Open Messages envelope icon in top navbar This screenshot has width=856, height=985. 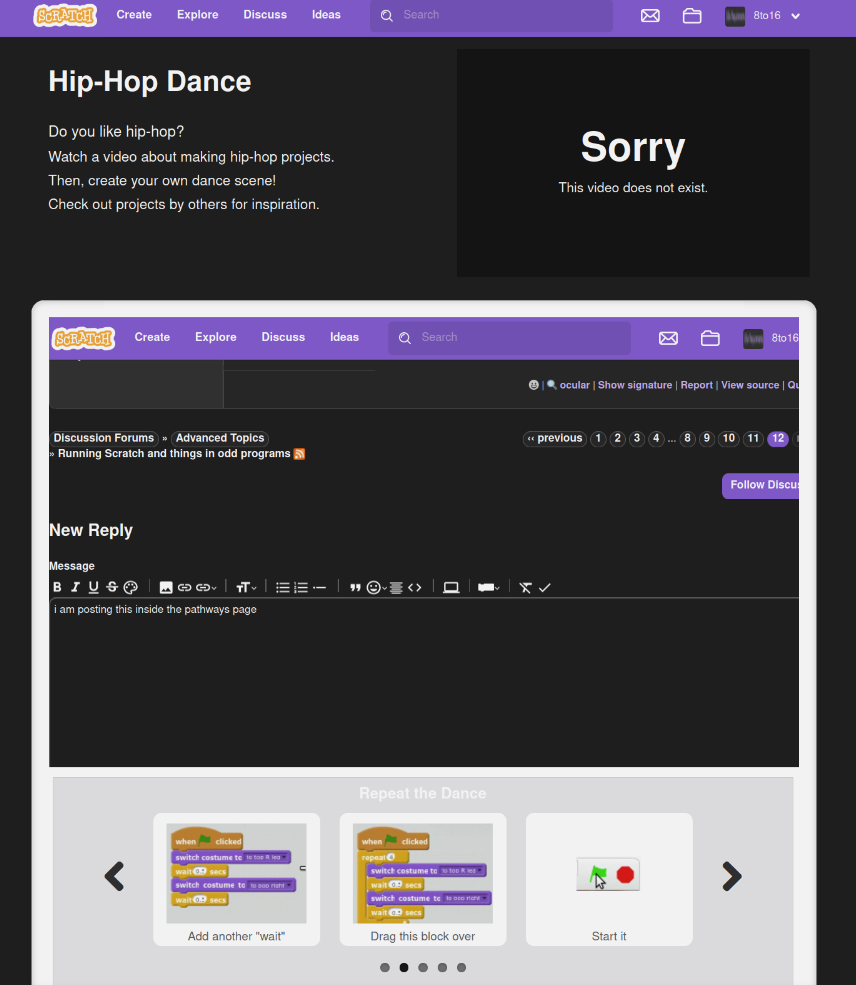coord(650,15)
